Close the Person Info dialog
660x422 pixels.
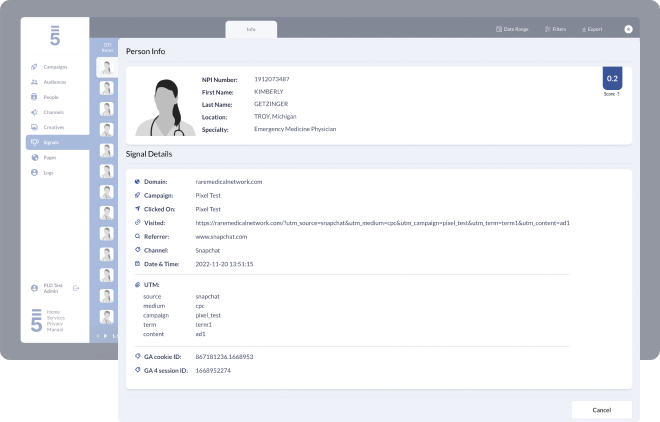pyautogui.click(x=628, y=29)
